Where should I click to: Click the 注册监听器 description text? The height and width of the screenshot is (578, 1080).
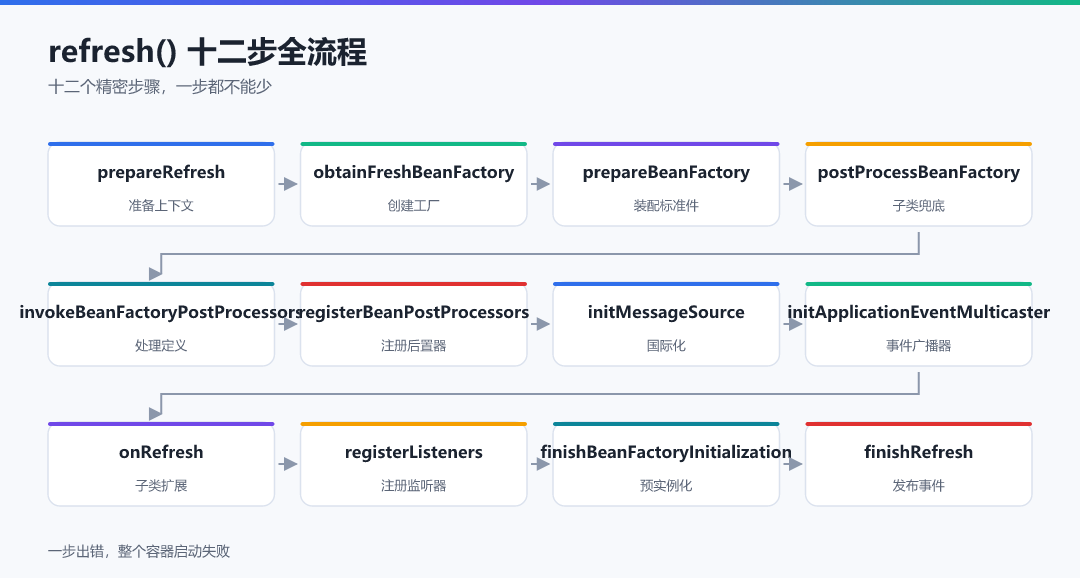tap(413, 485)
